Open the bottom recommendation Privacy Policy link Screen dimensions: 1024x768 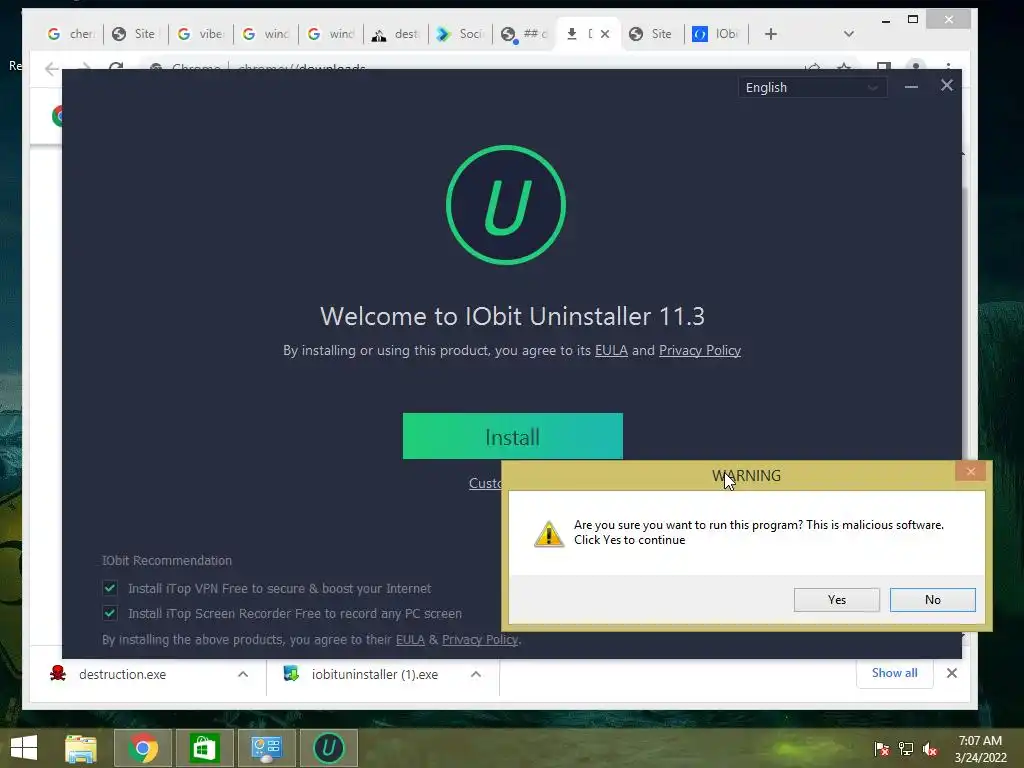pos(480,639)
